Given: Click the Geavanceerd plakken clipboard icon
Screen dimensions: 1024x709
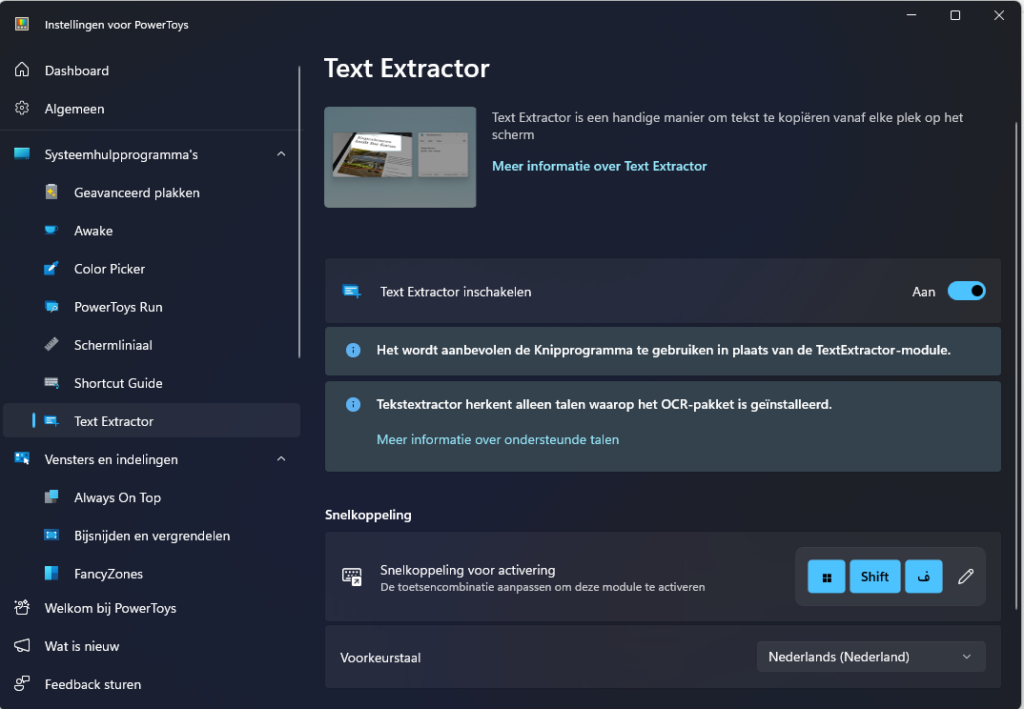Looking at the screenshot, I should [52, 192].
